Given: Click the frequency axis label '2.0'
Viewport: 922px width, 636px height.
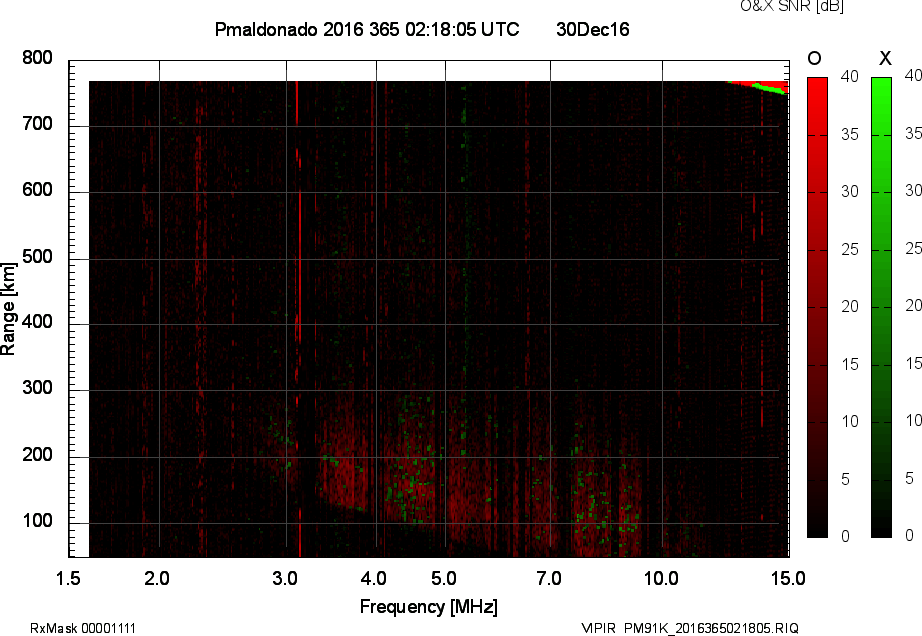Looking at the screenshot, I should click(157, 578).
